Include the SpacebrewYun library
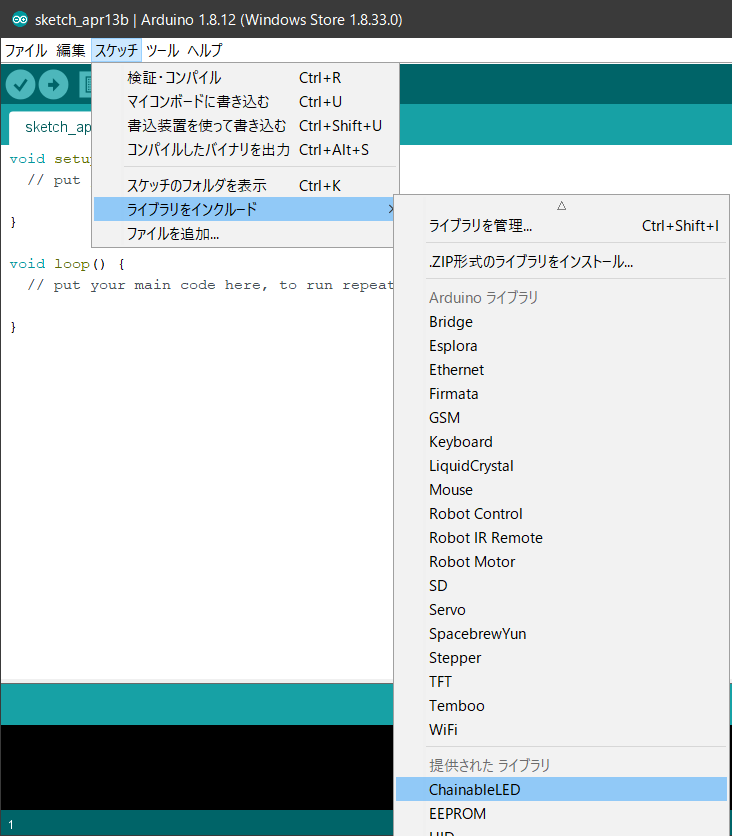Screen dimensions: 732x836 [561, 634]
